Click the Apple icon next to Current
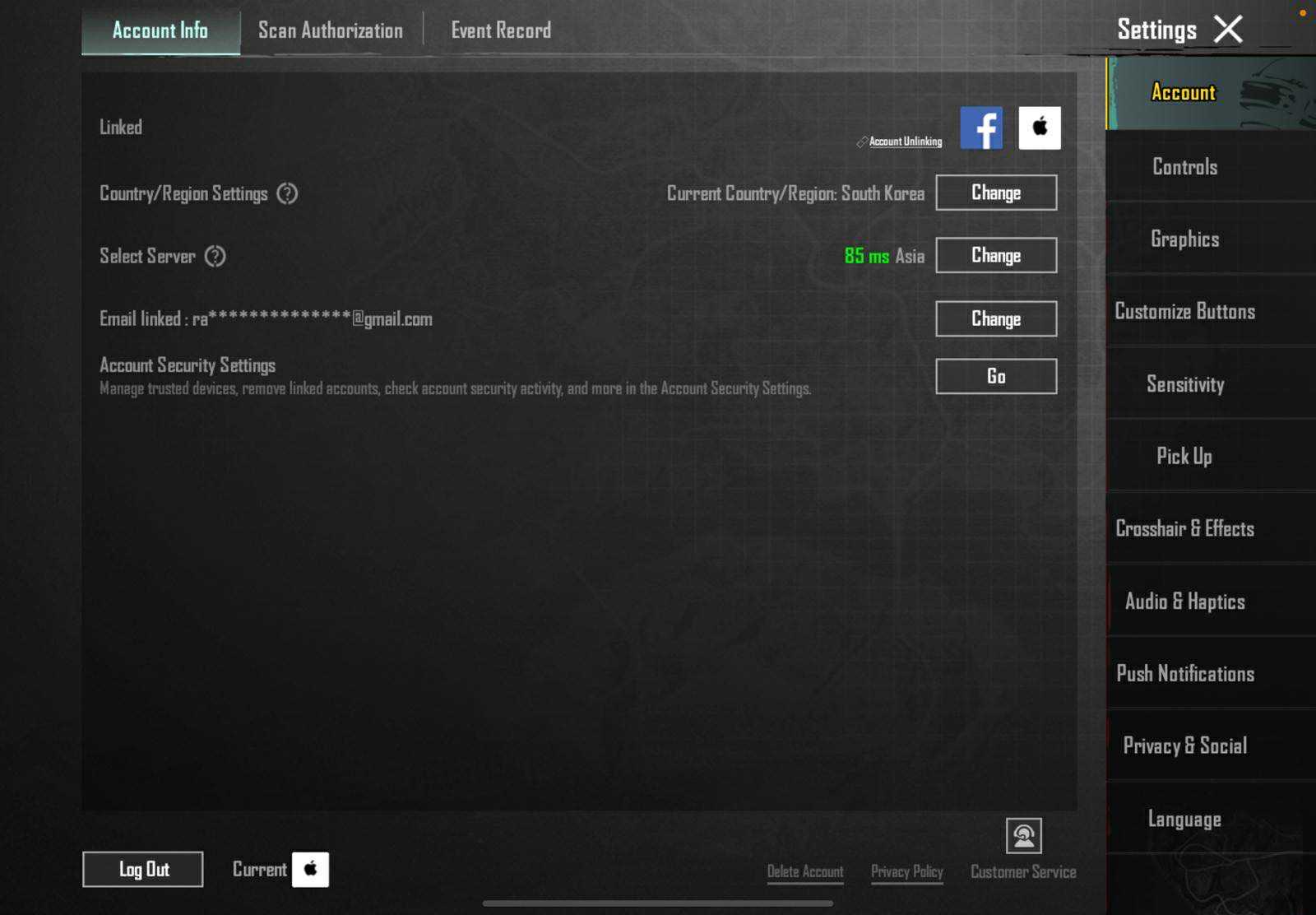Image resolution: width=1316 pixels, height=915 pixels. [x=311, y=870]
